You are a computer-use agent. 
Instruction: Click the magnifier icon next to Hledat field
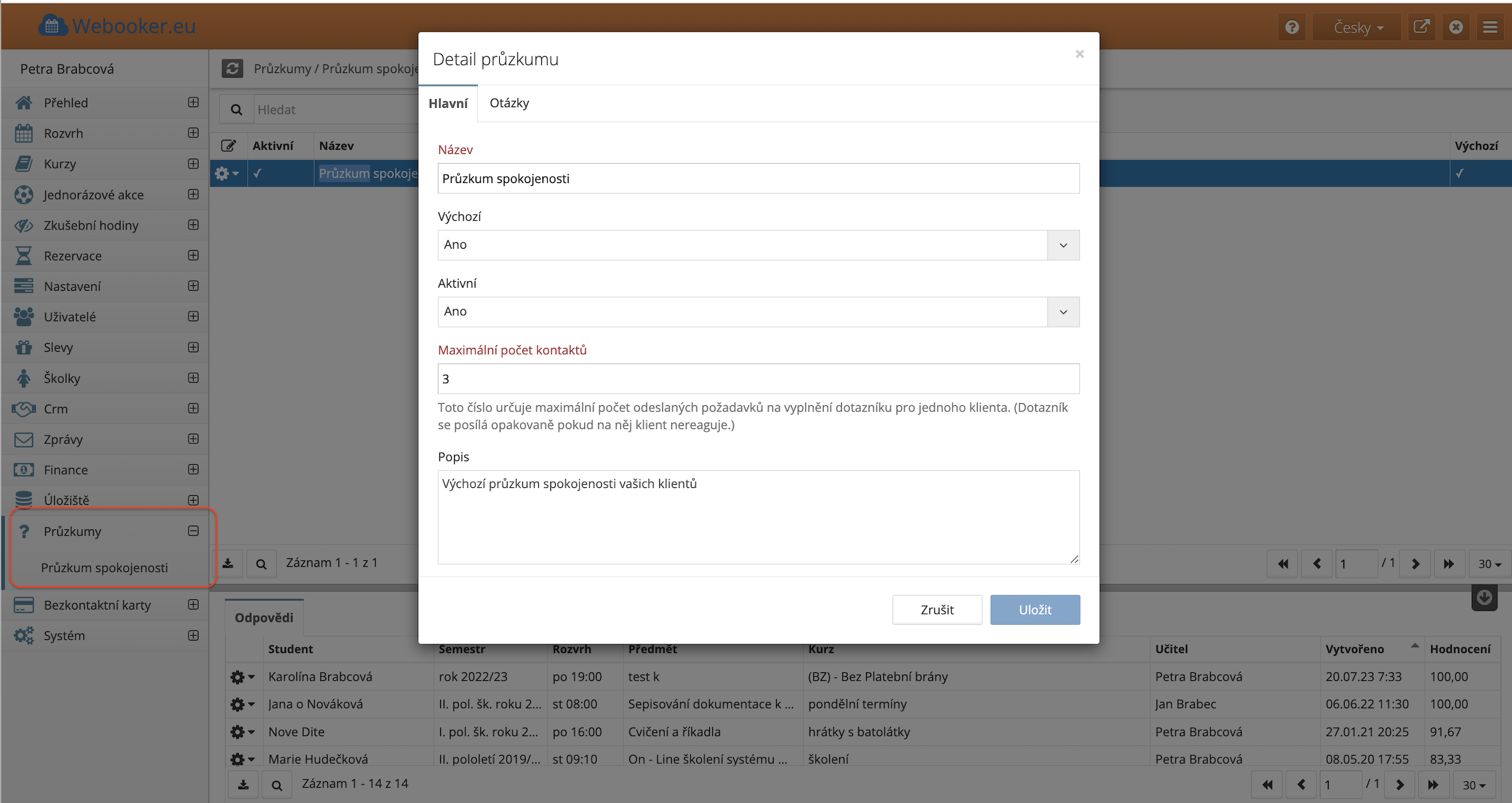coord(237,109)
